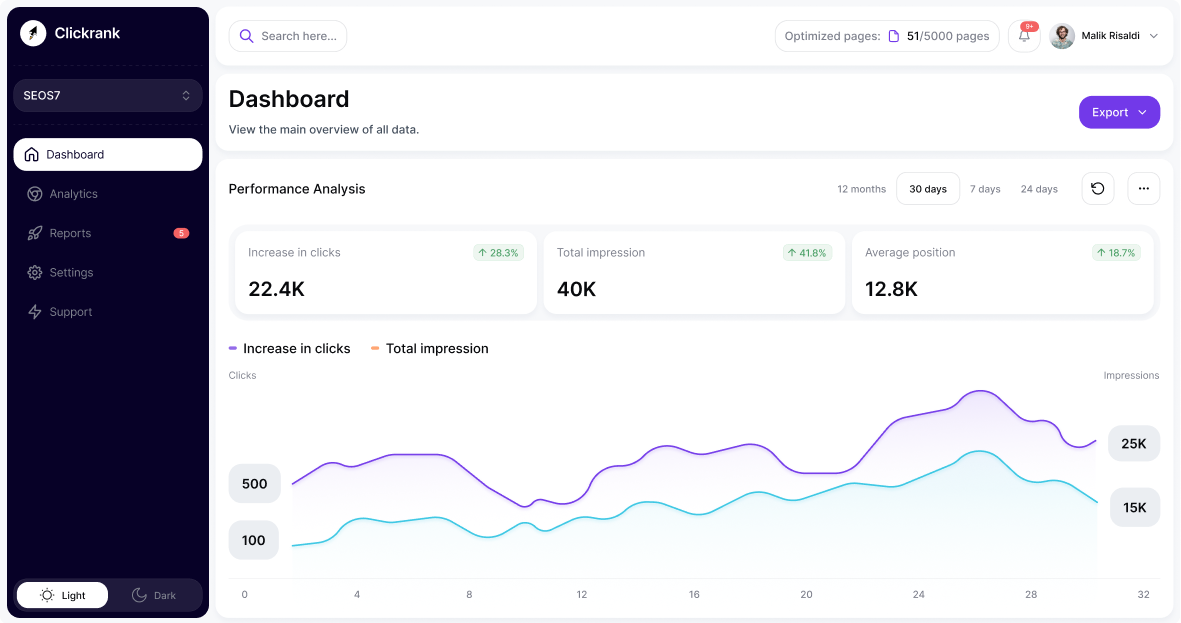
Task: Click the refresh icon in Performance Analysis
Action: pos(1097,189)
